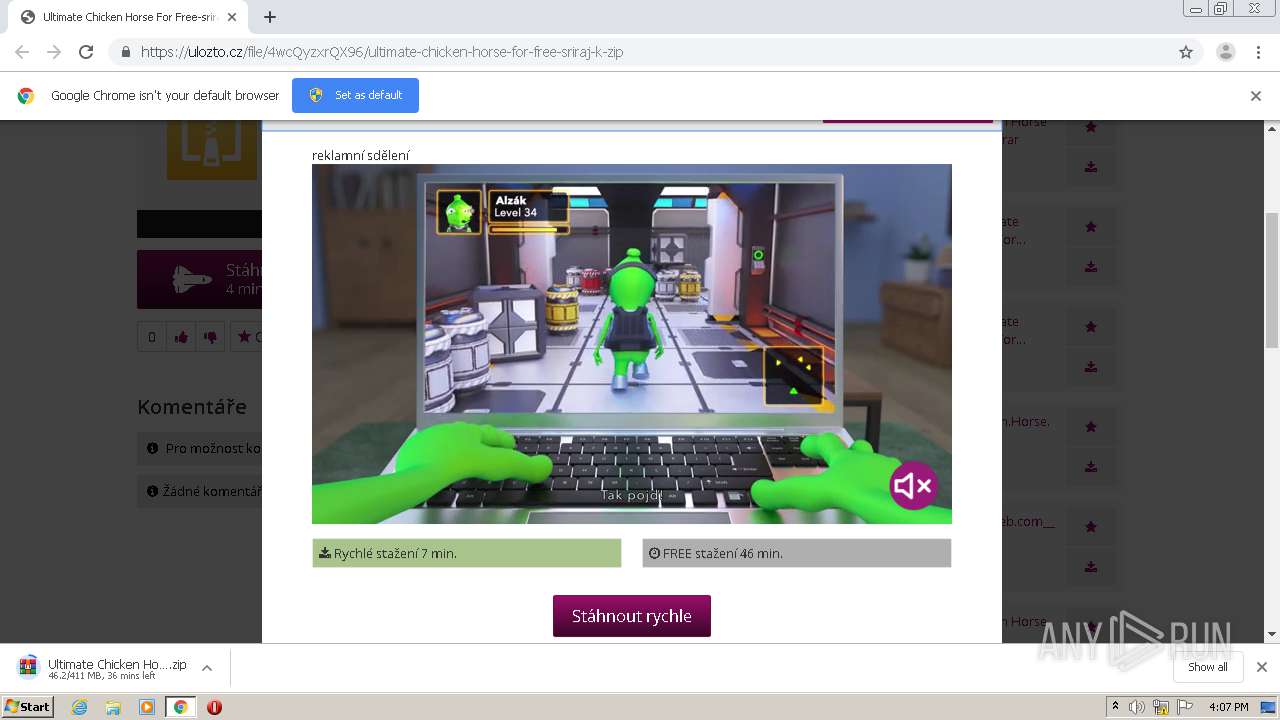Show hidden system tray icons

(1115, 707)
